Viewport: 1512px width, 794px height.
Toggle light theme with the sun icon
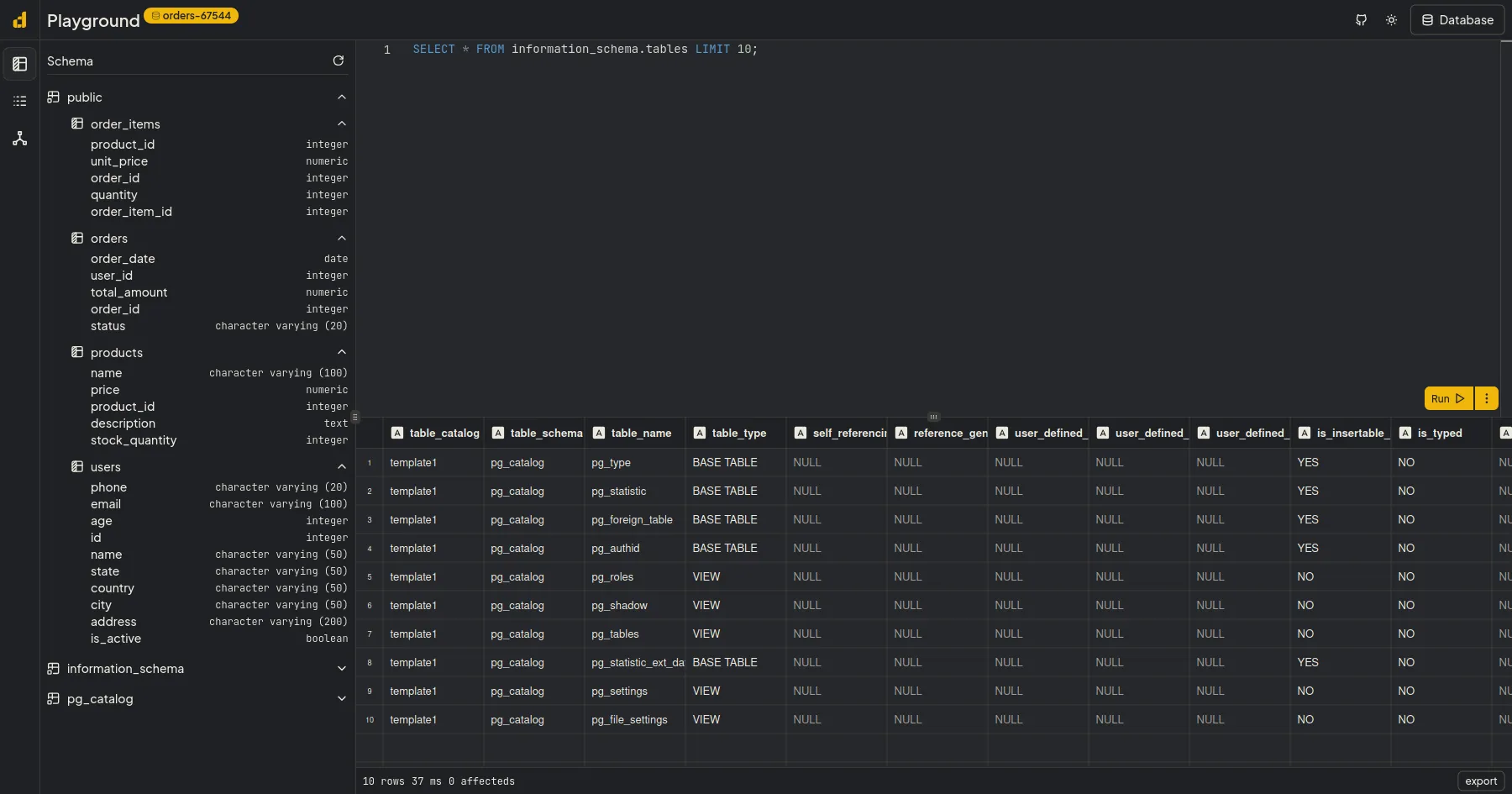(1391, 19)
